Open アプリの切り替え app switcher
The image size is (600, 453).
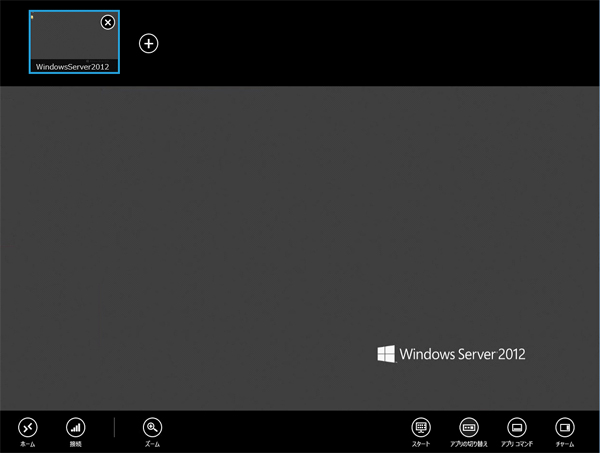click(x=469, y=427)
